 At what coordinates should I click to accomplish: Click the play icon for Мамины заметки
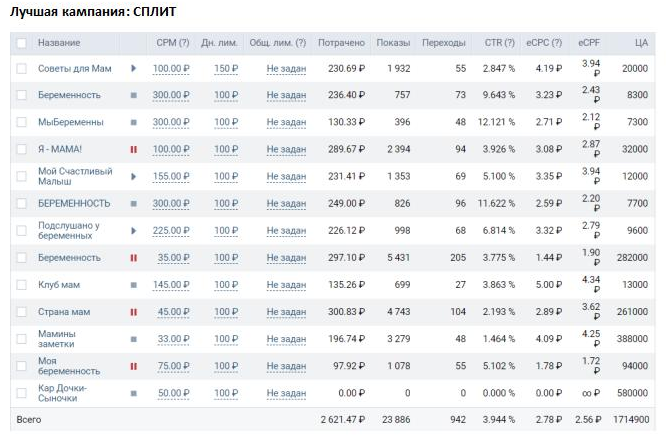pos(133,339)
